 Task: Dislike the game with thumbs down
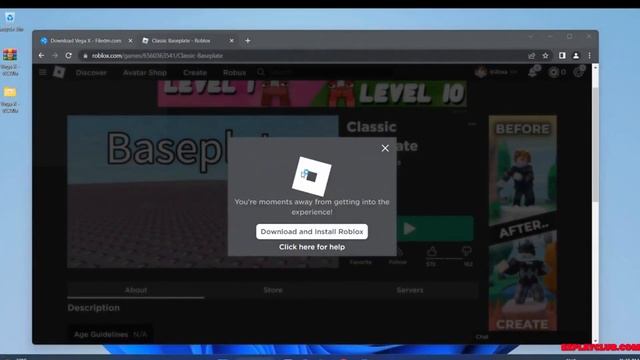click(467, 251)
